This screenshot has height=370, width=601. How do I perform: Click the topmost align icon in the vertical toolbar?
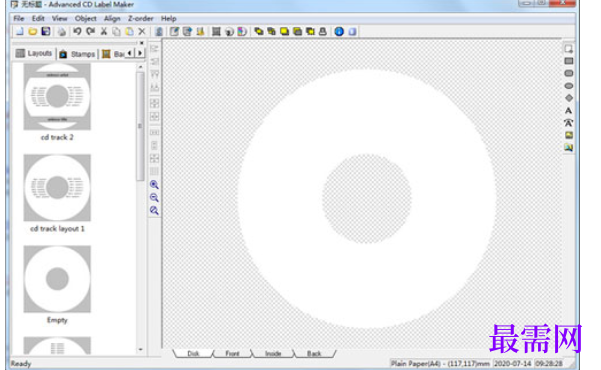click(x=154, y=49)
